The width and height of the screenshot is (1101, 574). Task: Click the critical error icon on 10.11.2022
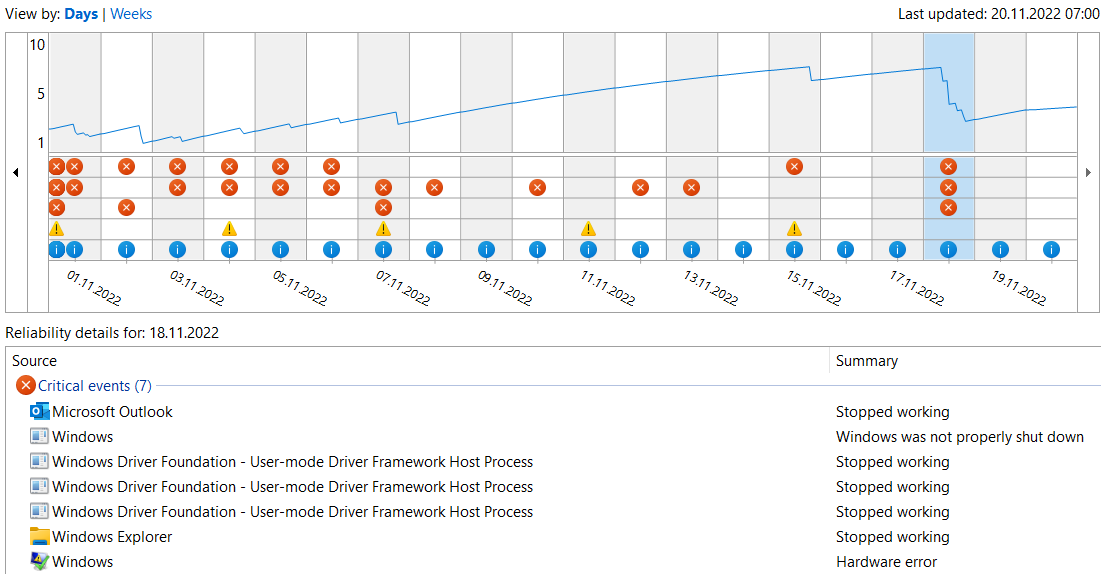(x=537, y=187)
